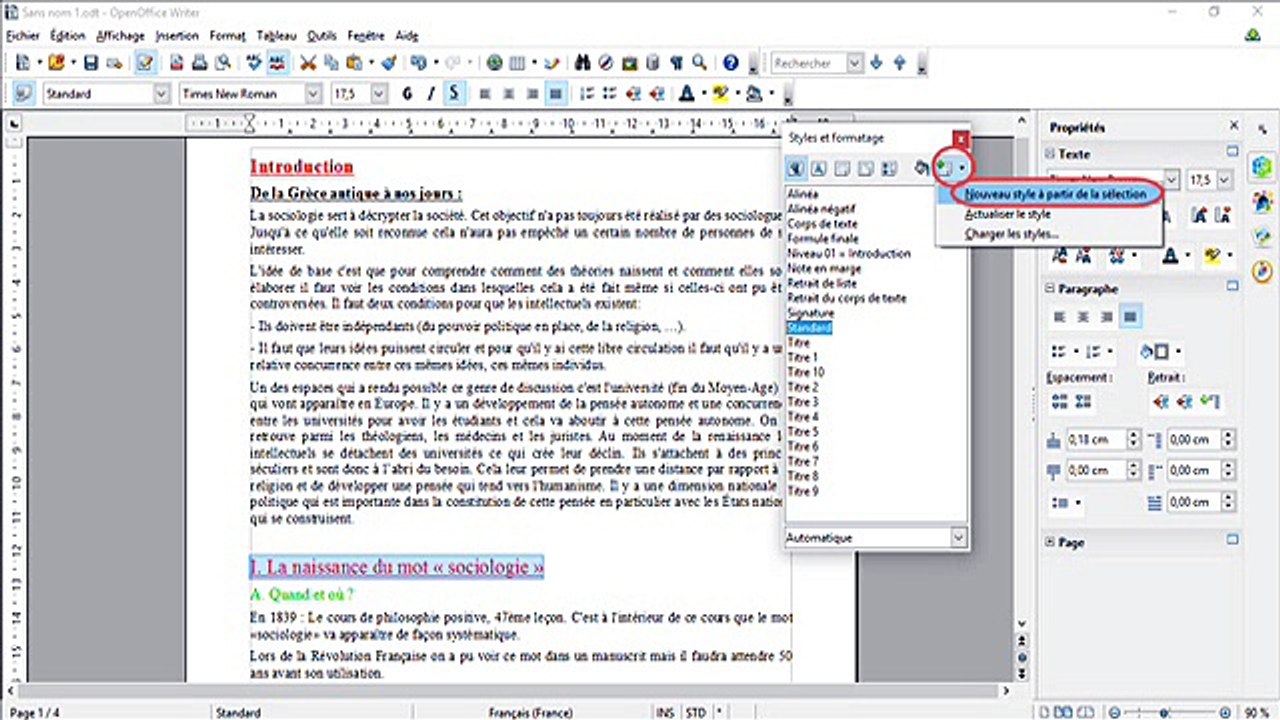
Task: Open the sidebar Navigator compass icon
Action: click(1262, 270)
